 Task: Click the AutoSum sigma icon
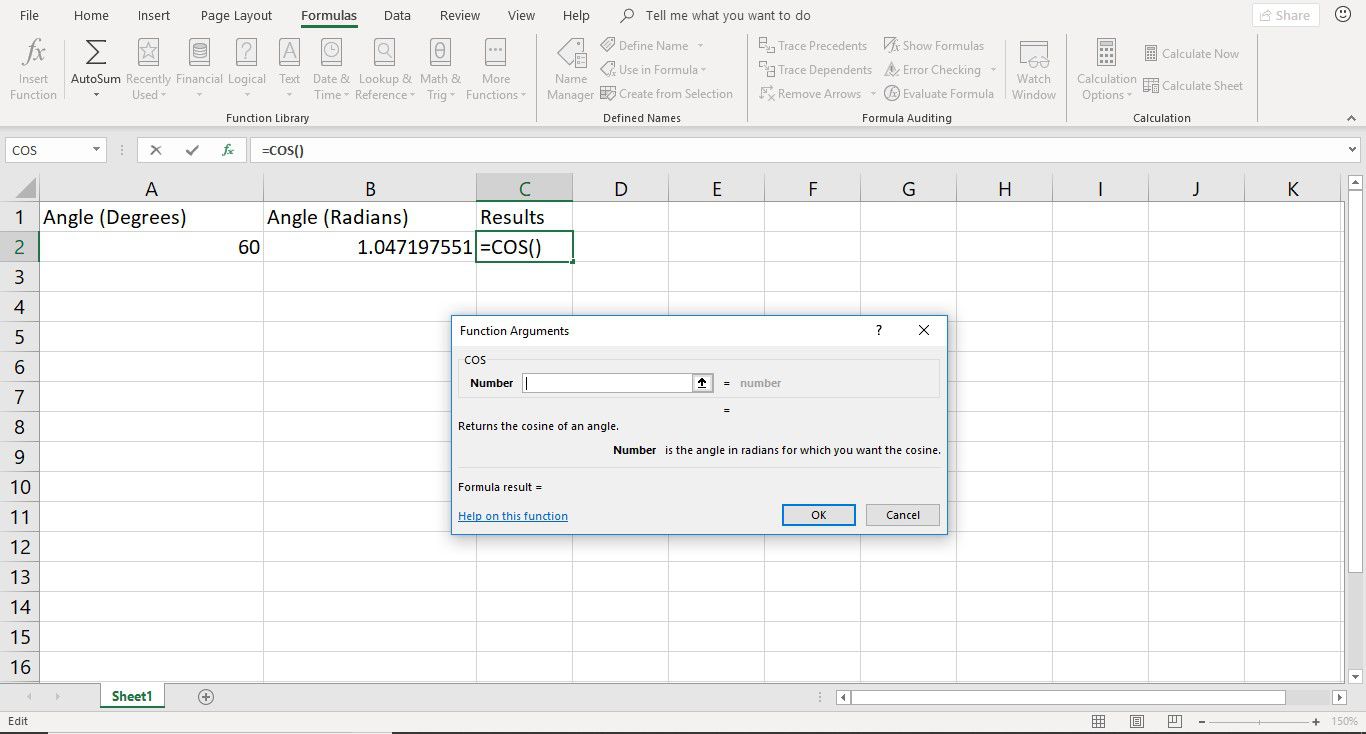click(96, 52)
